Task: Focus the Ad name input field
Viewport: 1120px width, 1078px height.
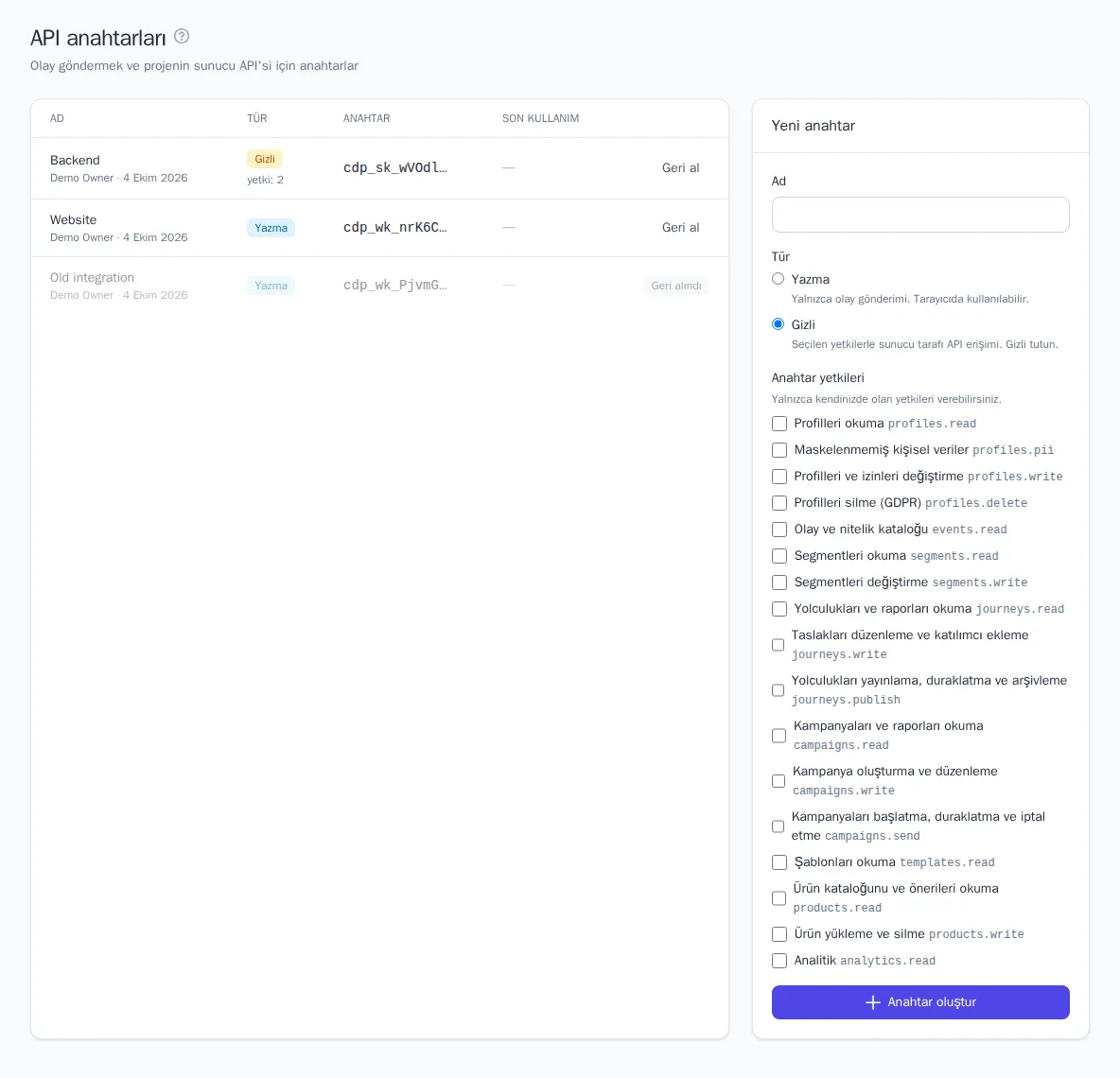Action: tap(920, 214)
